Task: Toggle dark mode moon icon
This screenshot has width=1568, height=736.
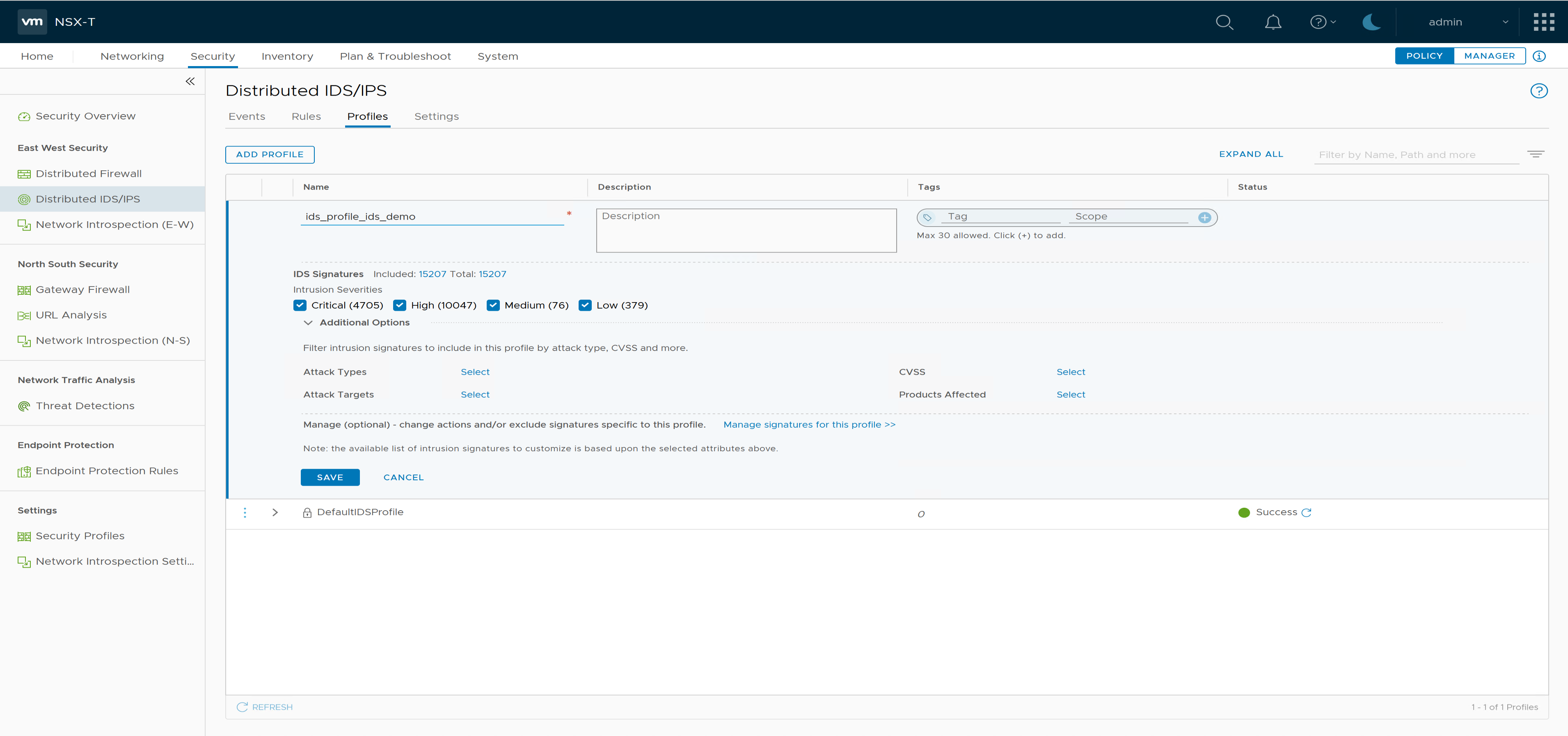Action: (x=1371, y=23)
